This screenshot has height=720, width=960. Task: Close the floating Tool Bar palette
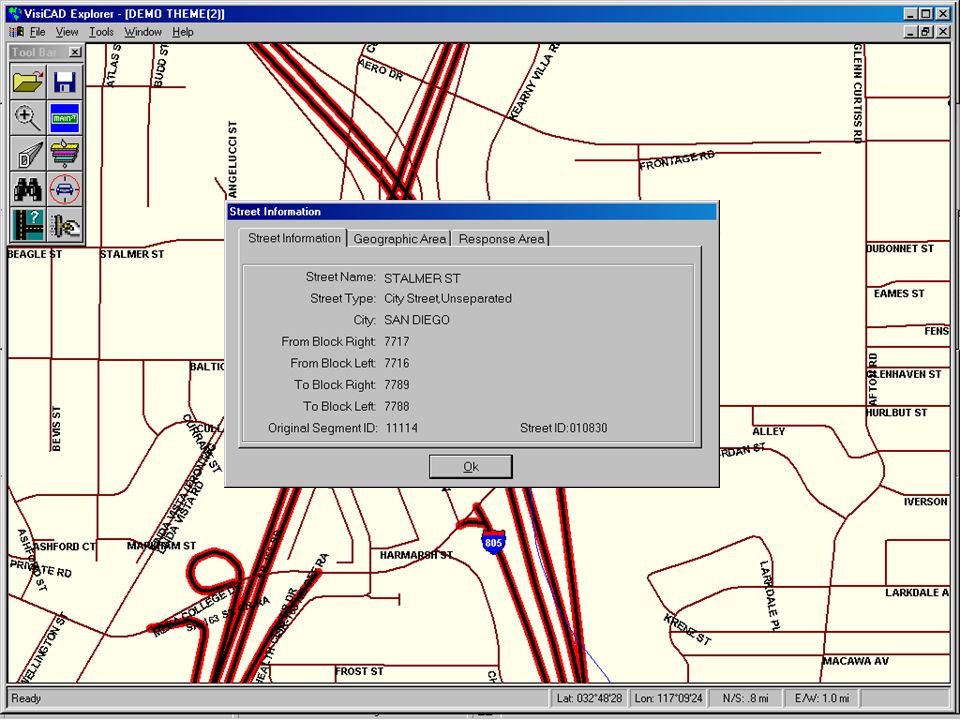coord(75,53)
